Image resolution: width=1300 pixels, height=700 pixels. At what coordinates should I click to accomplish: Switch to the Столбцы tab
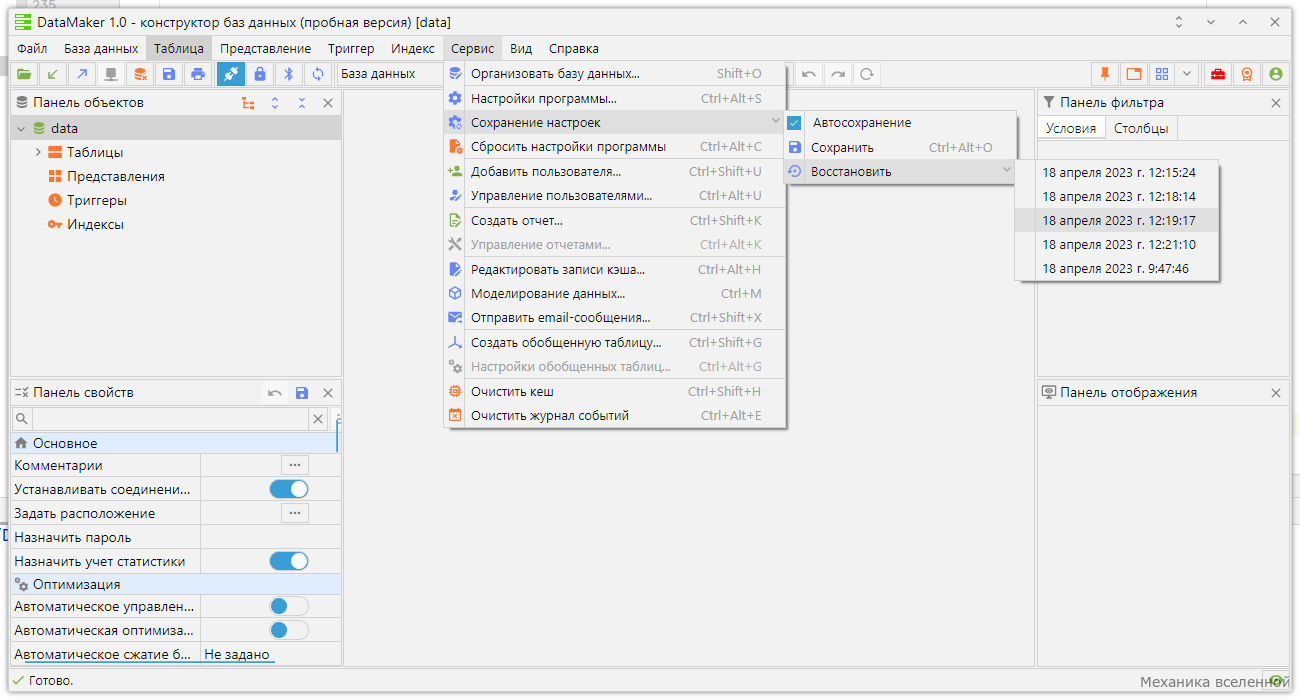pos(1142,128)
